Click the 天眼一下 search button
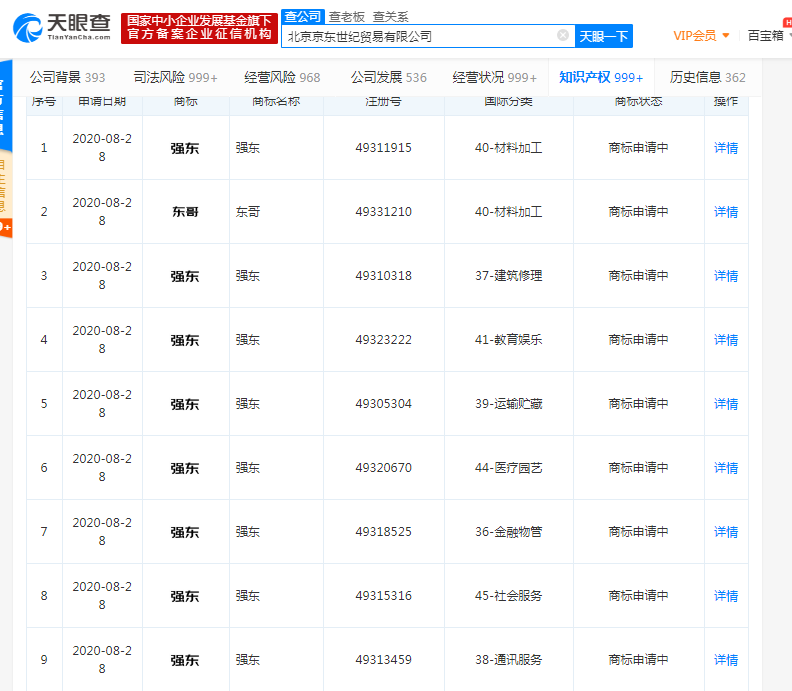The image size is (792, 691). tap(604, 36)
